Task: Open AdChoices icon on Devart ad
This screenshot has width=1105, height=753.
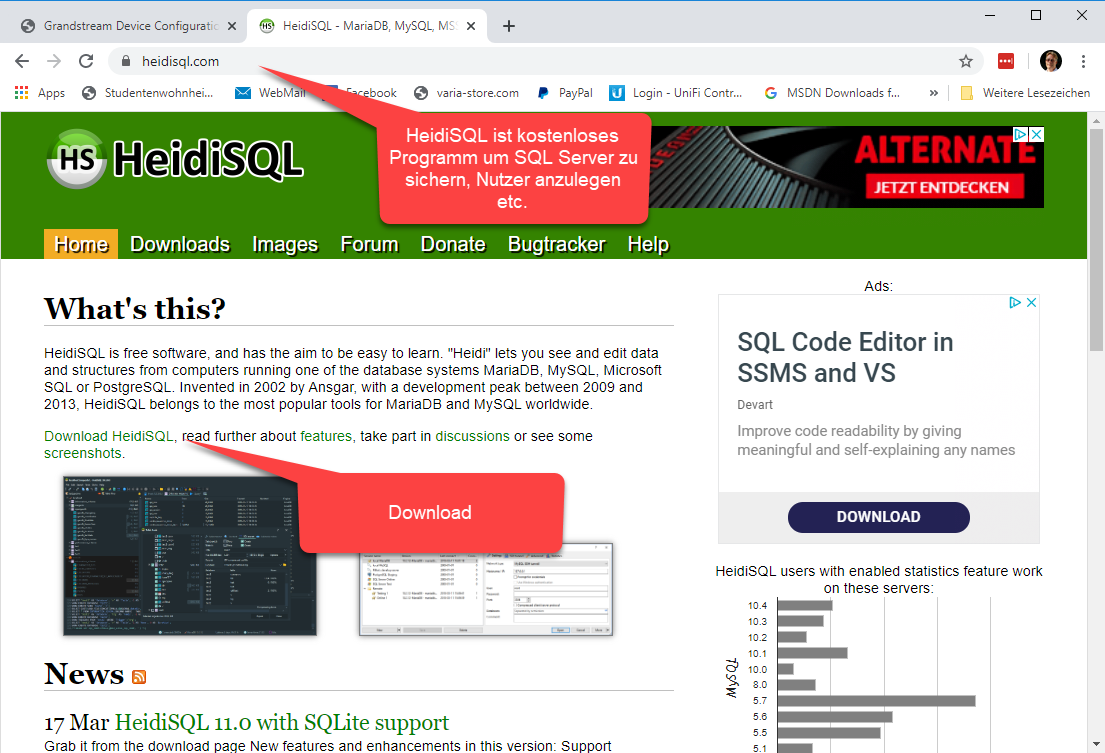Action: point(1015,302)
